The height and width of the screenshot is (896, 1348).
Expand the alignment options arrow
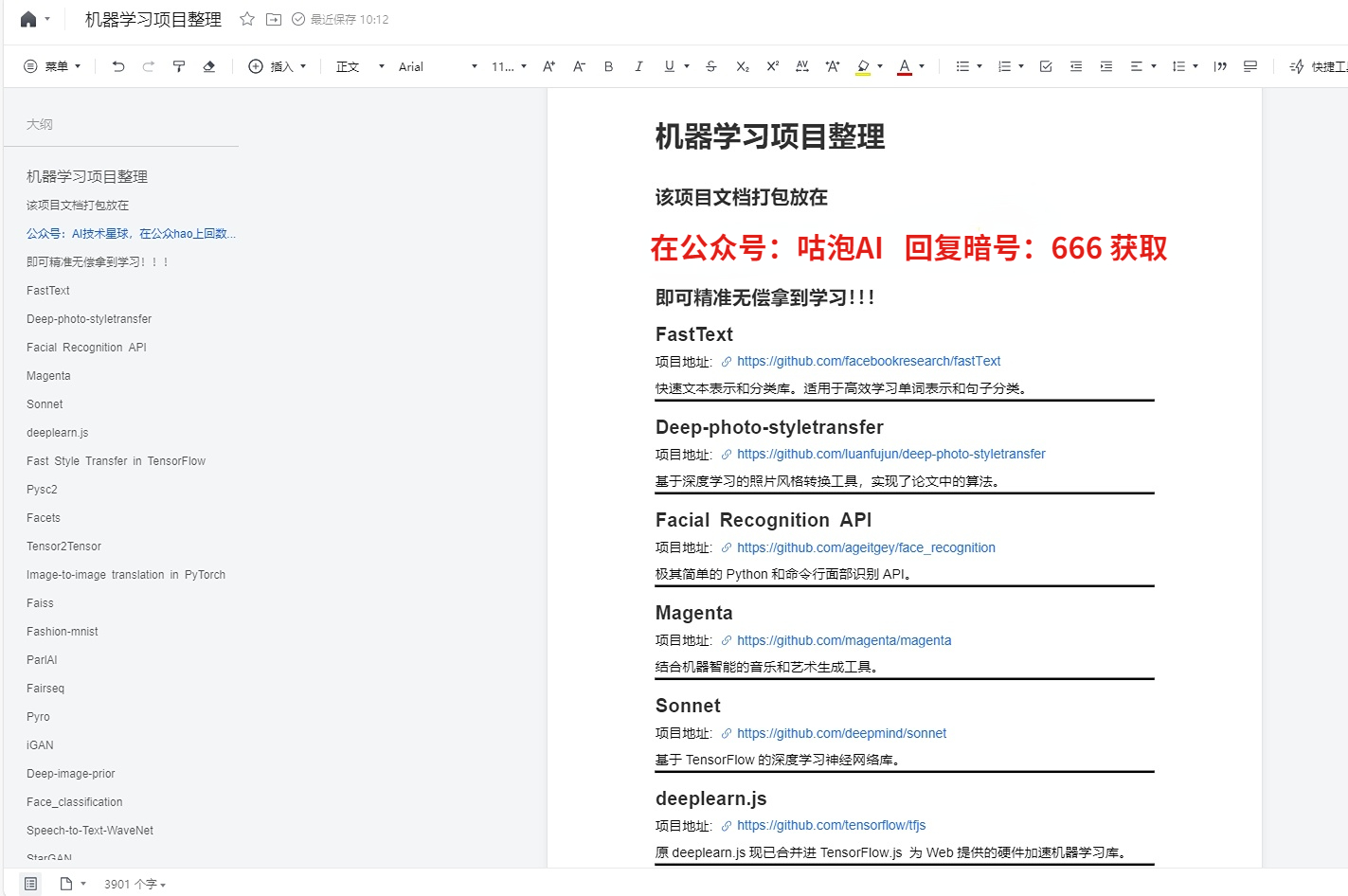(1154, 66)
